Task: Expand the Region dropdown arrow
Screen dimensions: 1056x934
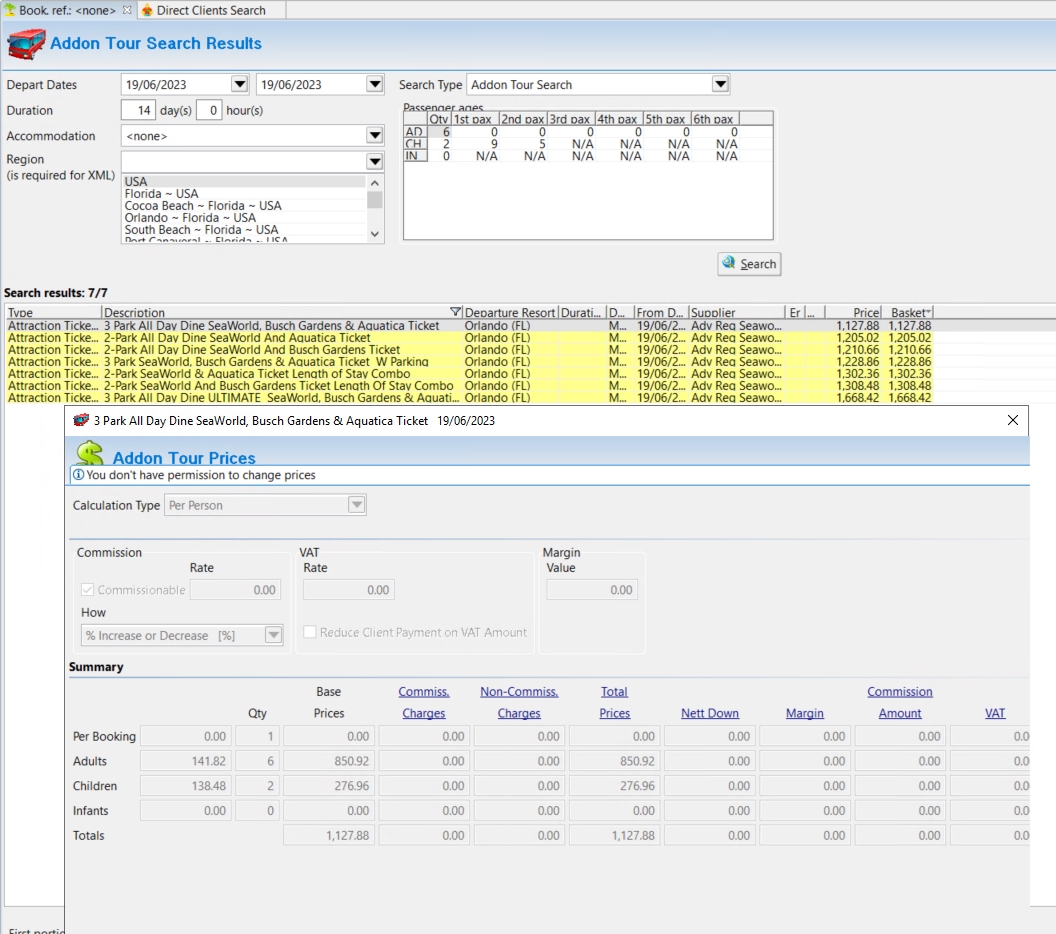Action: click(375, 161)
